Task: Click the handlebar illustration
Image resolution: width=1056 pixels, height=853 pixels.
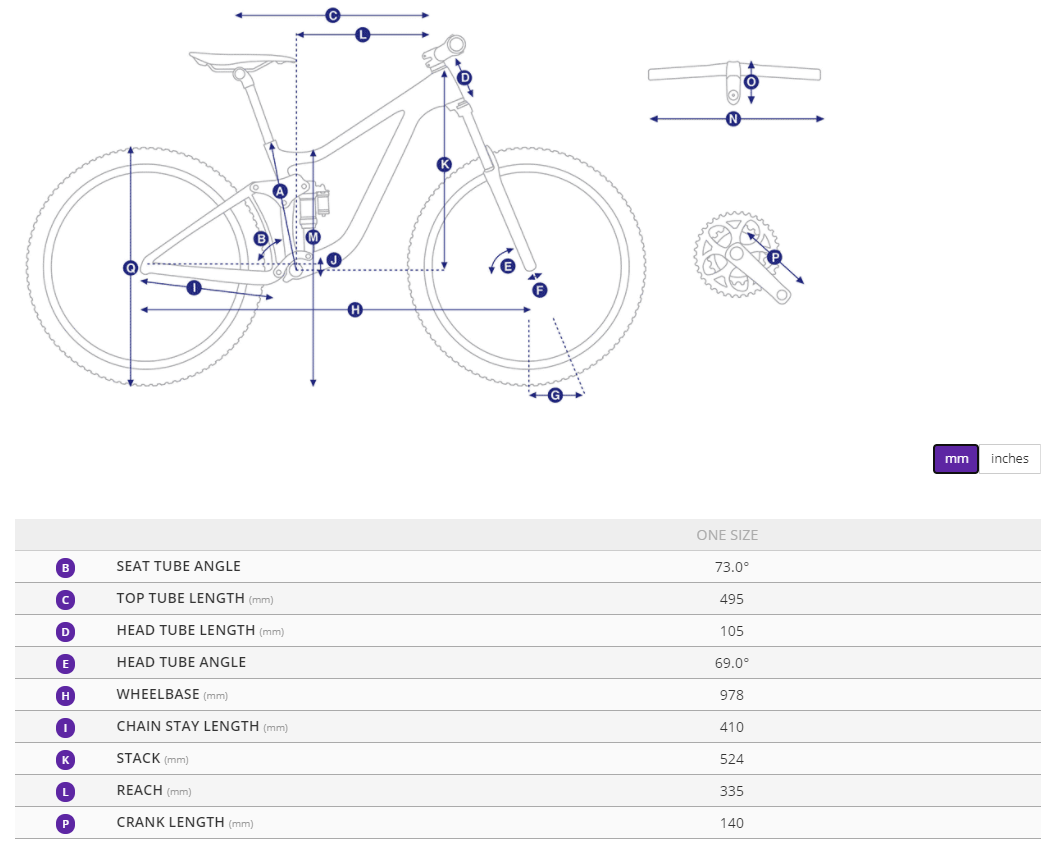Action: point(734,76)
